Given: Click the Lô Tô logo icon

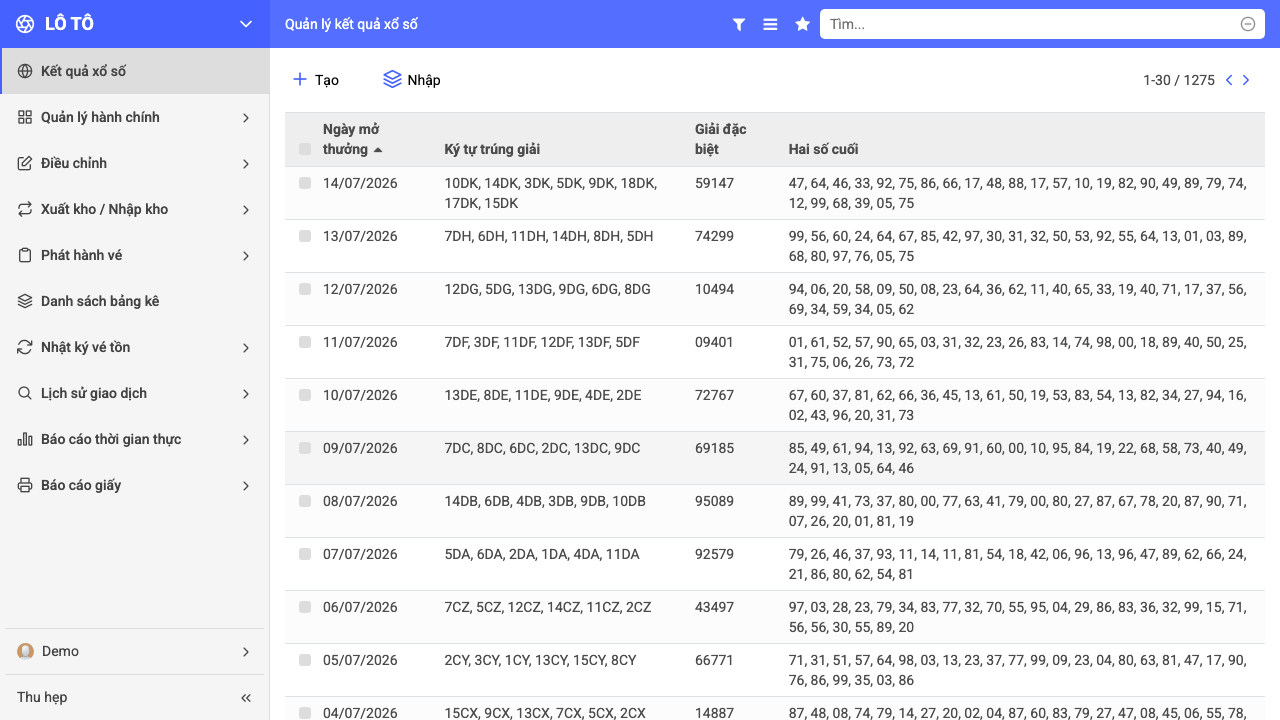Looking at the screenshot, I should pos(25,24).
